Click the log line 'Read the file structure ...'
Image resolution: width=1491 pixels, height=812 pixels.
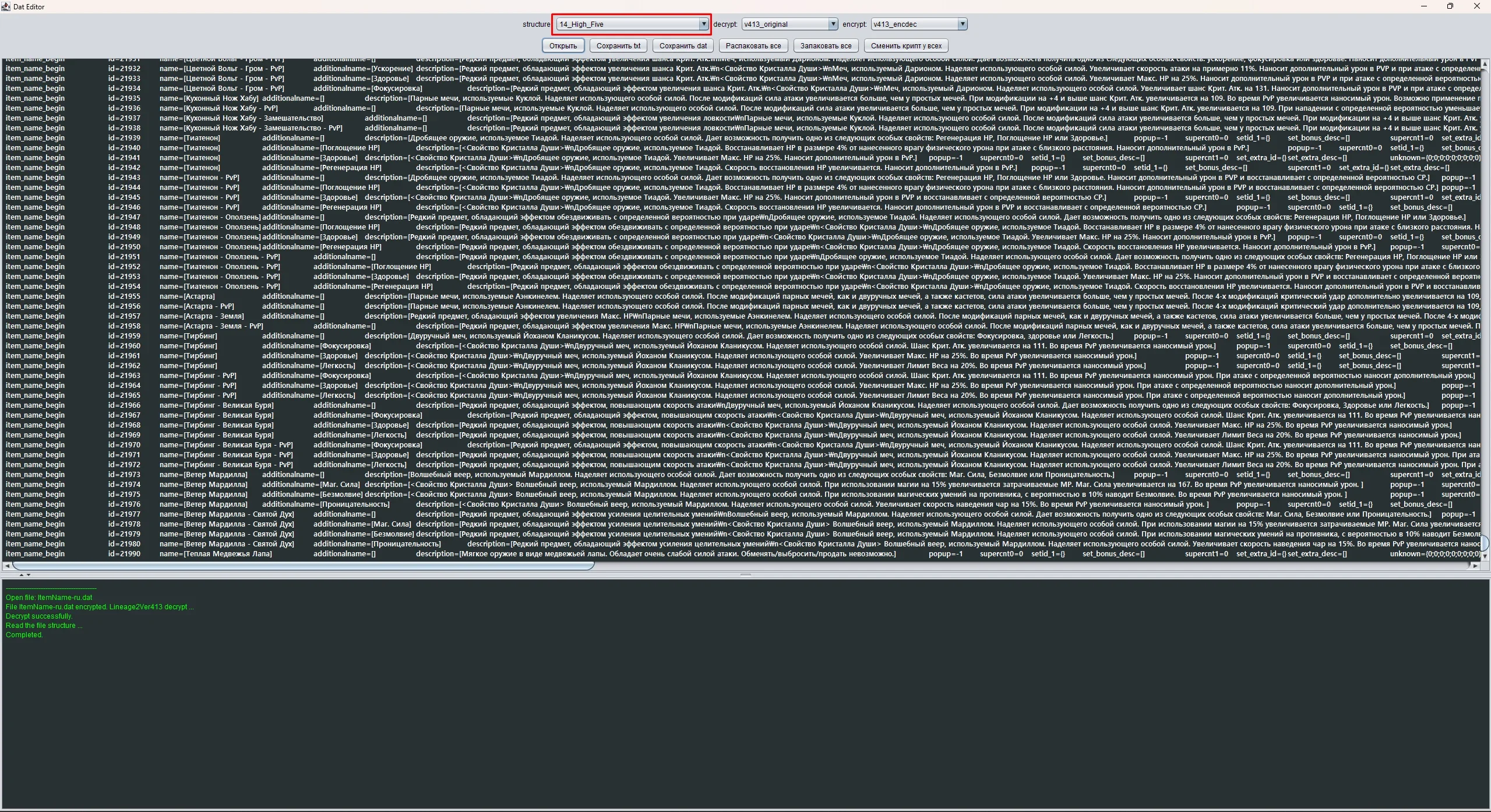click(x=44, y=626)
